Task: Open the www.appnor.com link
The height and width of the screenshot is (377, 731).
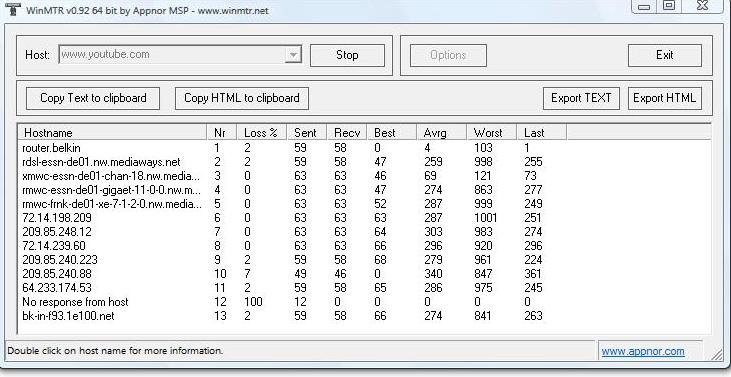Action: pyautogui.click(x=643, y=351)
